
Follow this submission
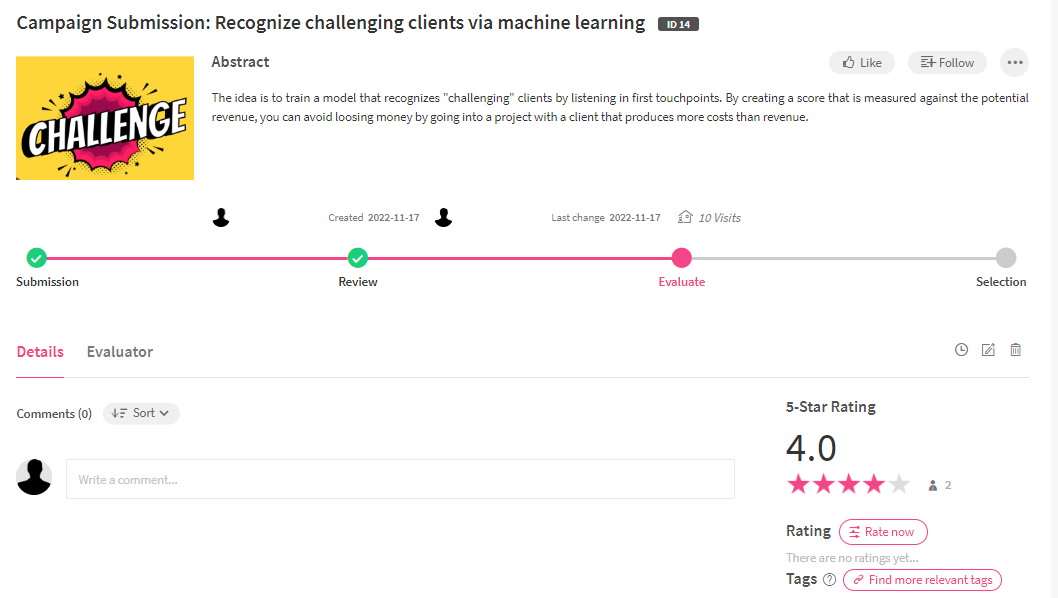[x=947, y=63]
